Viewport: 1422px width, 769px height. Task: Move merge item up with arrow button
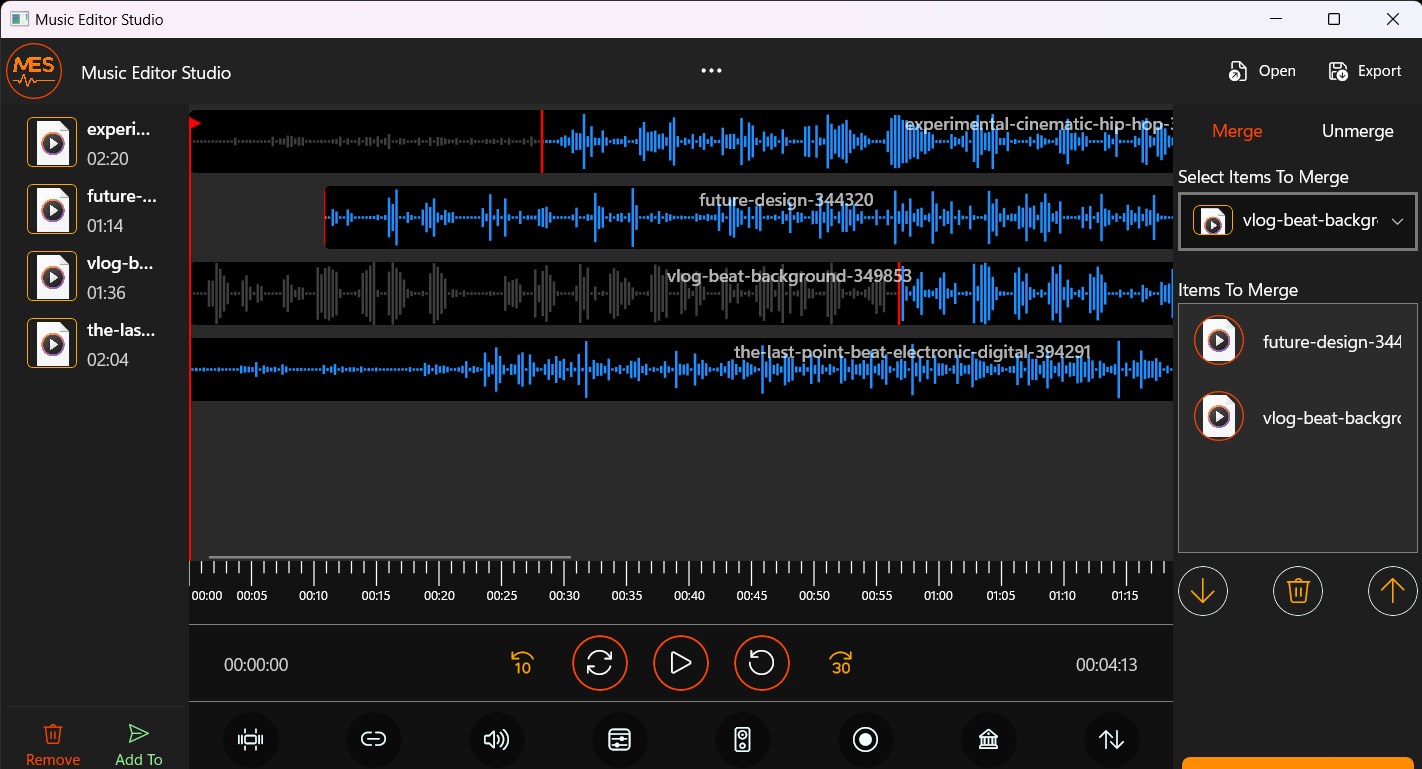point(1393,591)
